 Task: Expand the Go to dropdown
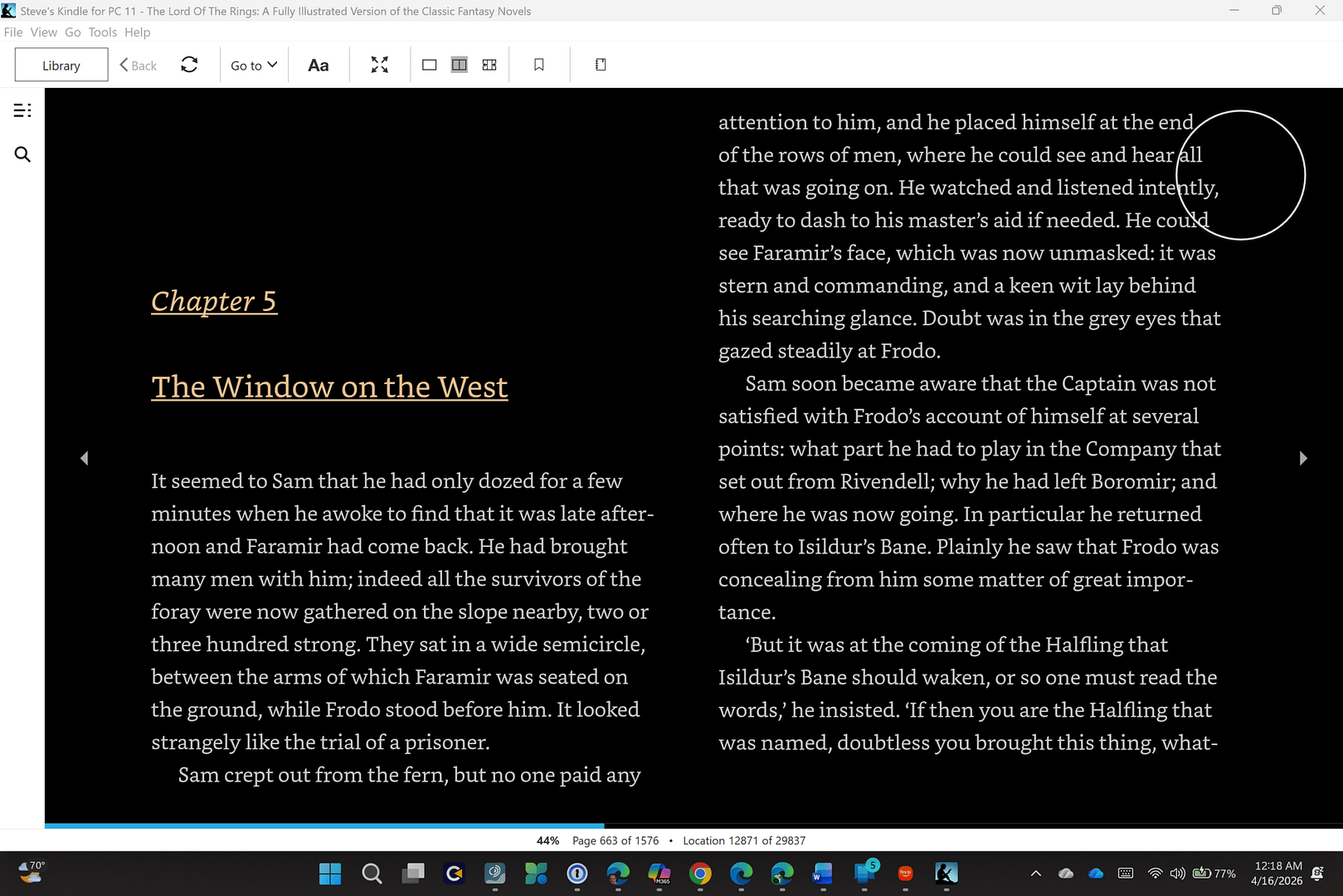pos(254,66)
